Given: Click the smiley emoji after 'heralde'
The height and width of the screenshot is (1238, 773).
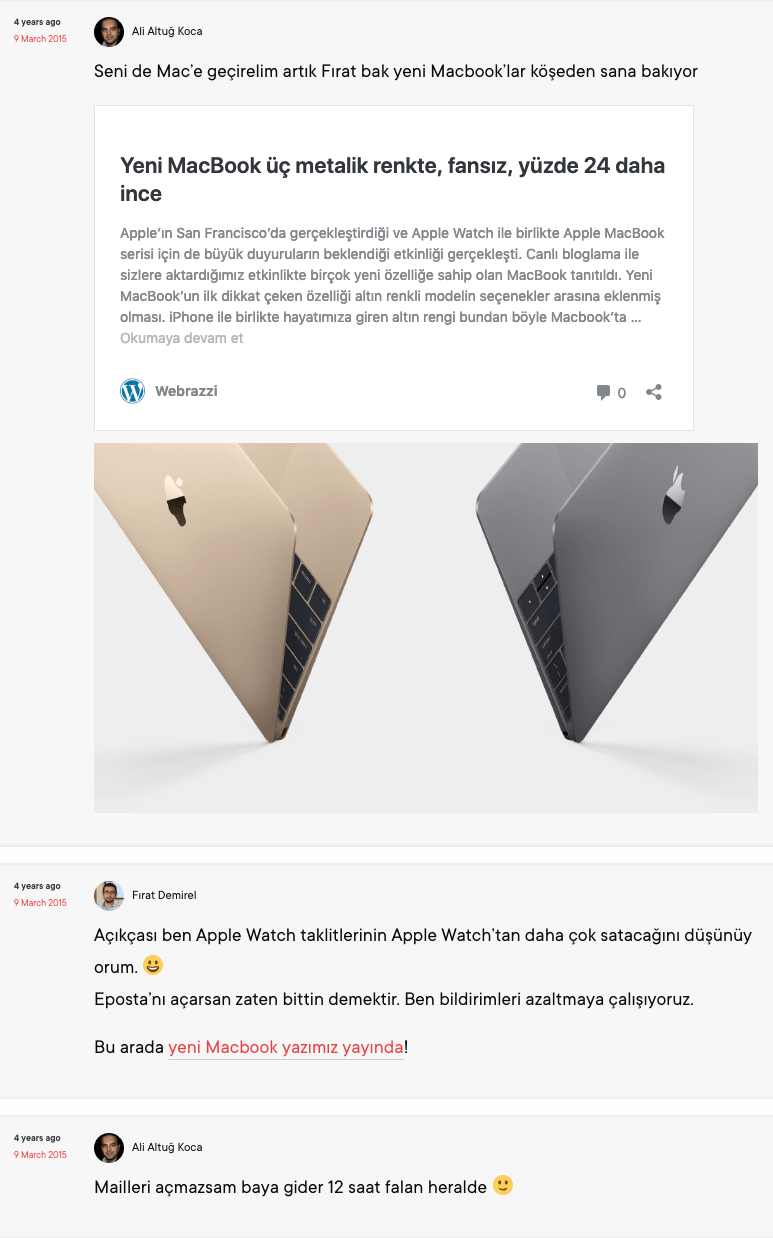Looking at the screenshot, I should point(503,1186).
